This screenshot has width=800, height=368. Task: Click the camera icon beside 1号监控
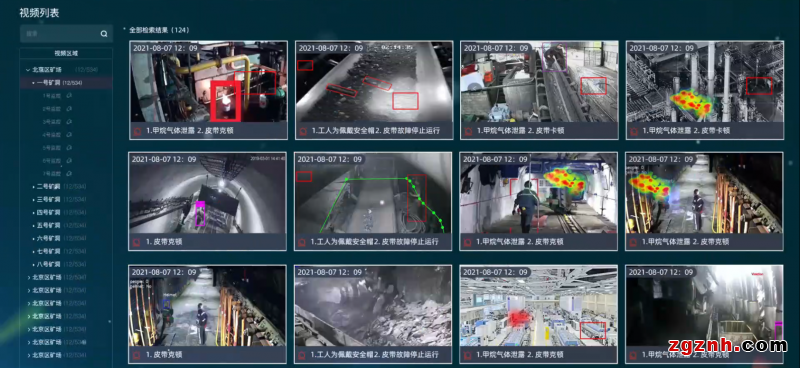click(69, 95)
